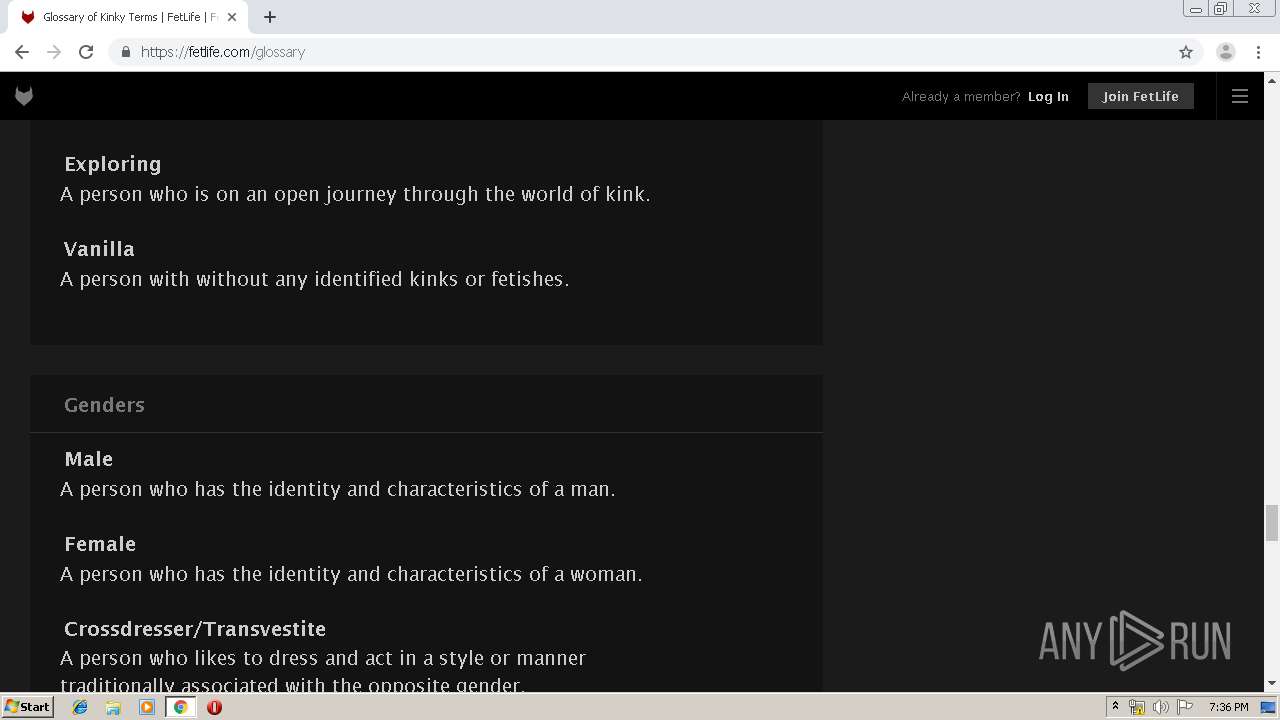Click the Vanilla definition sentence
The image size is (1280, 720).
[x=315, y=279]
